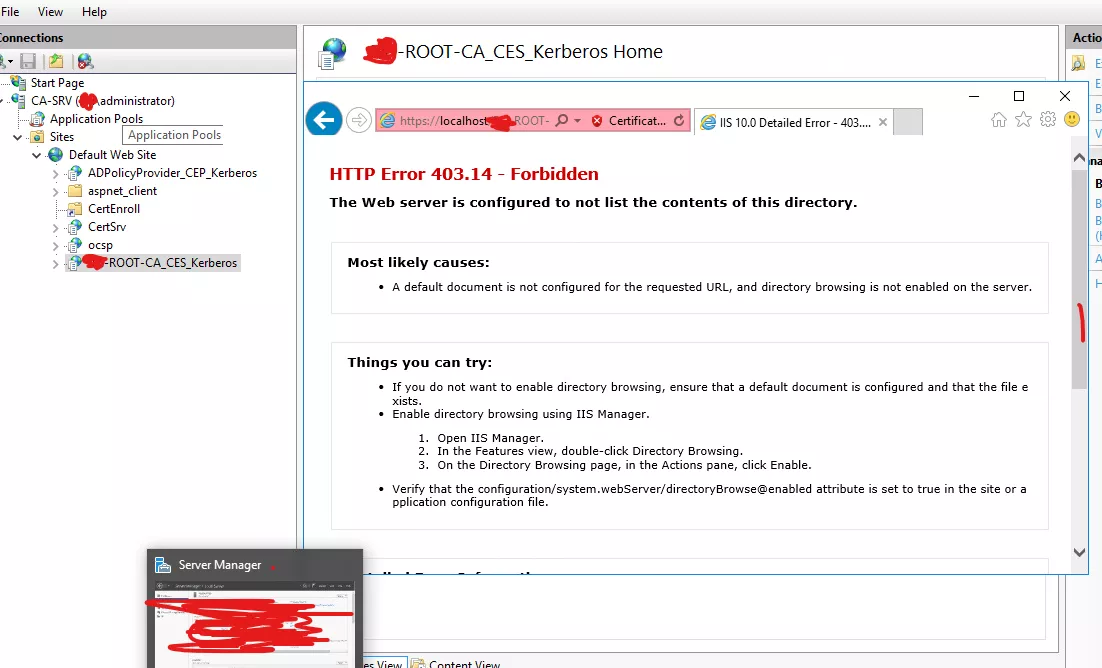Click the browser Home icon

[999, 120]
